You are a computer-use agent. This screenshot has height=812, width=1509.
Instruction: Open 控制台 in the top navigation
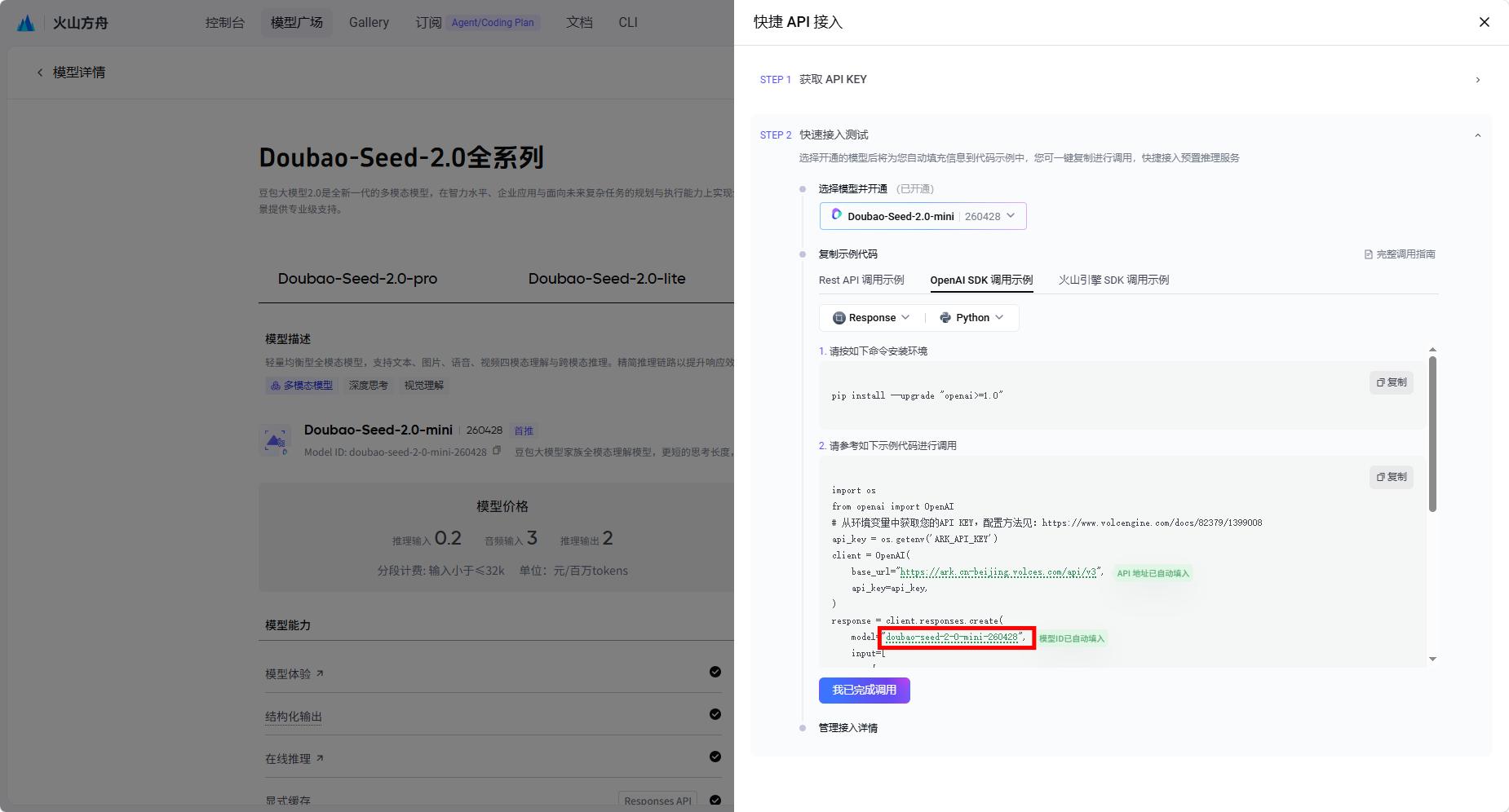(x=225, y=23)
